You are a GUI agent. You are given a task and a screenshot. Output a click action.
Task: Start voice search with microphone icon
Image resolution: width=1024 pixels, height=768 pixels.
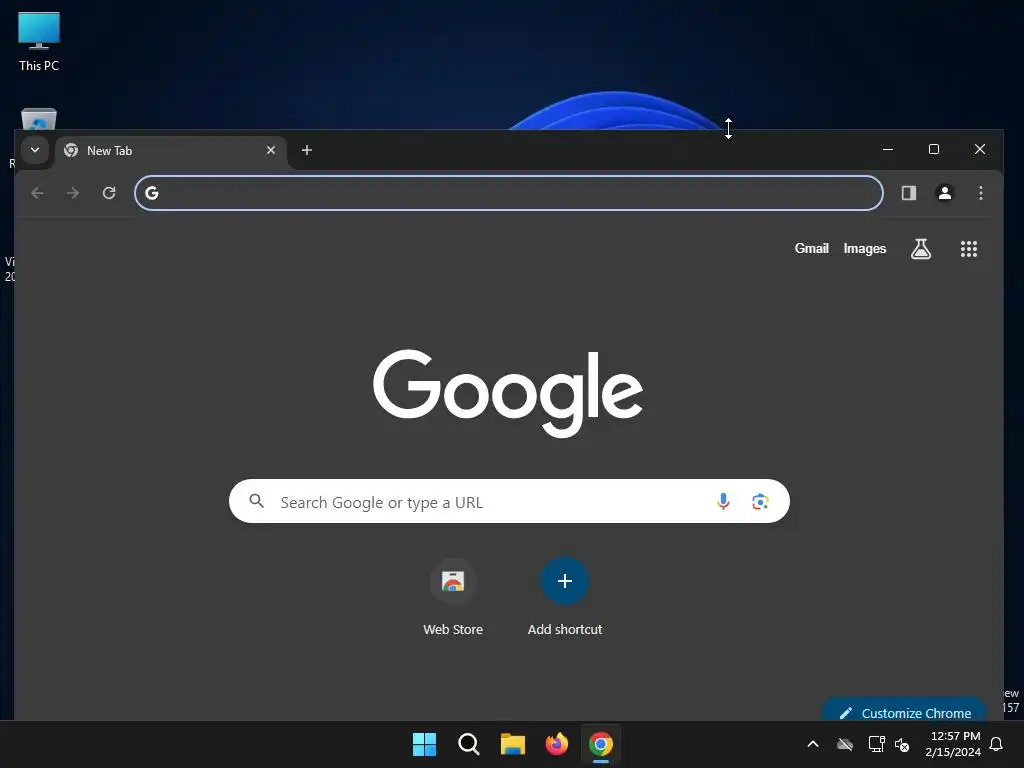pos(723,501)
